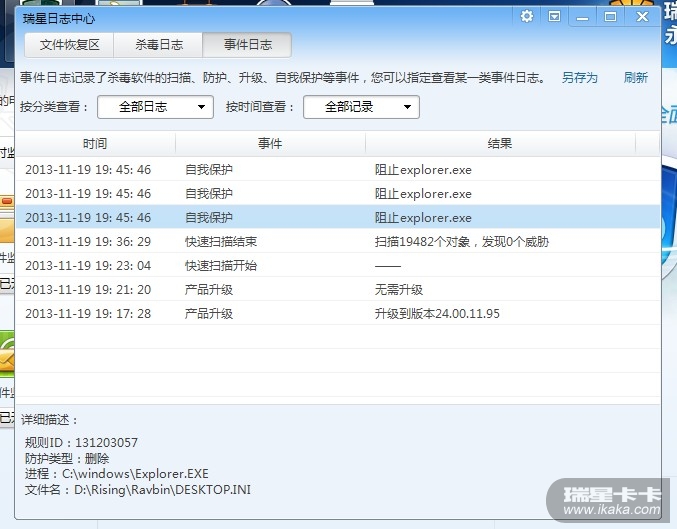
Task: Select the 快速扫描开始 log row
Action: click(x=338, y=266)
